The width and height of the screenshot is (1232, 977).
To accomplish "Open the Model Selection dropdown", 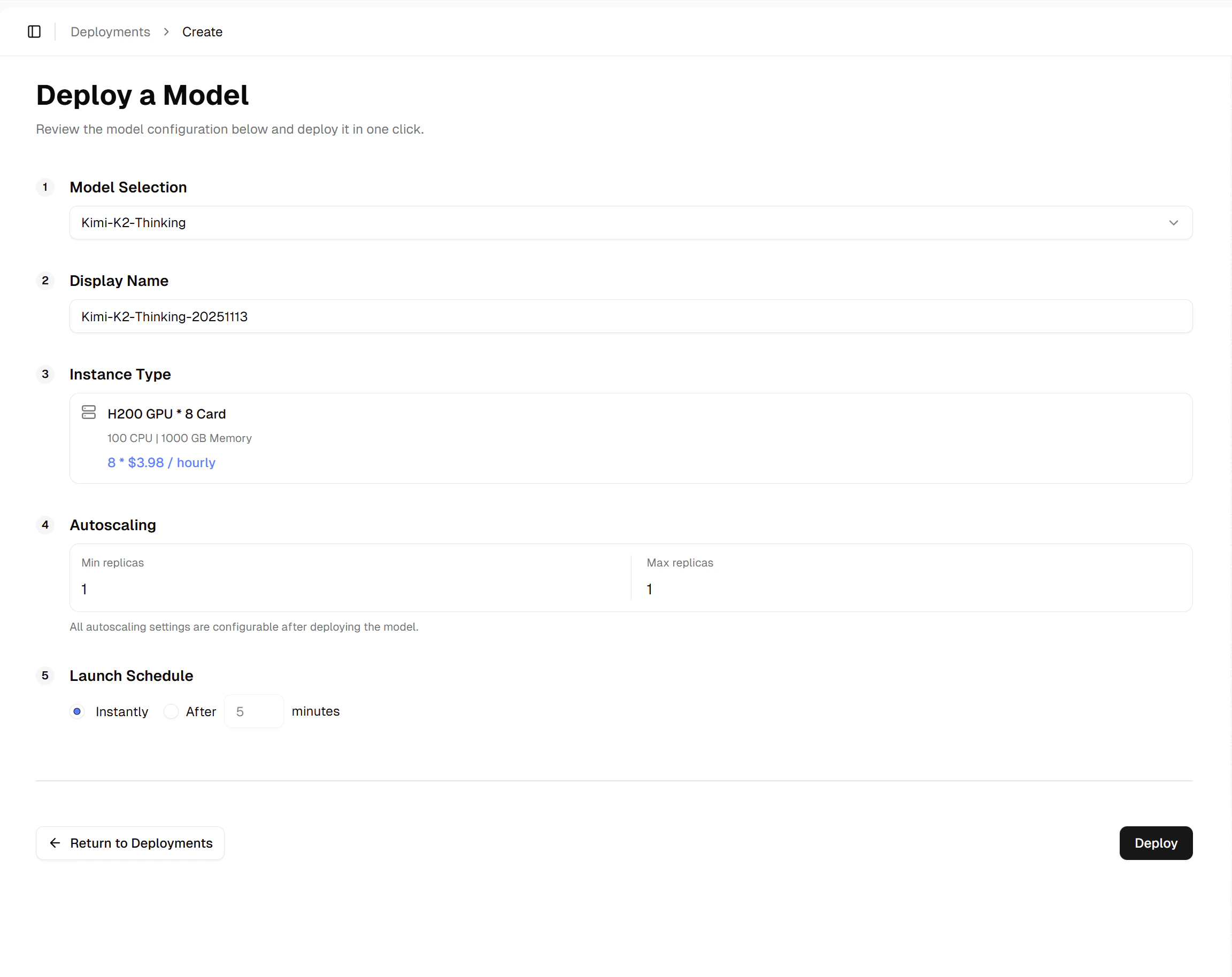I will (x=631, y=223).
